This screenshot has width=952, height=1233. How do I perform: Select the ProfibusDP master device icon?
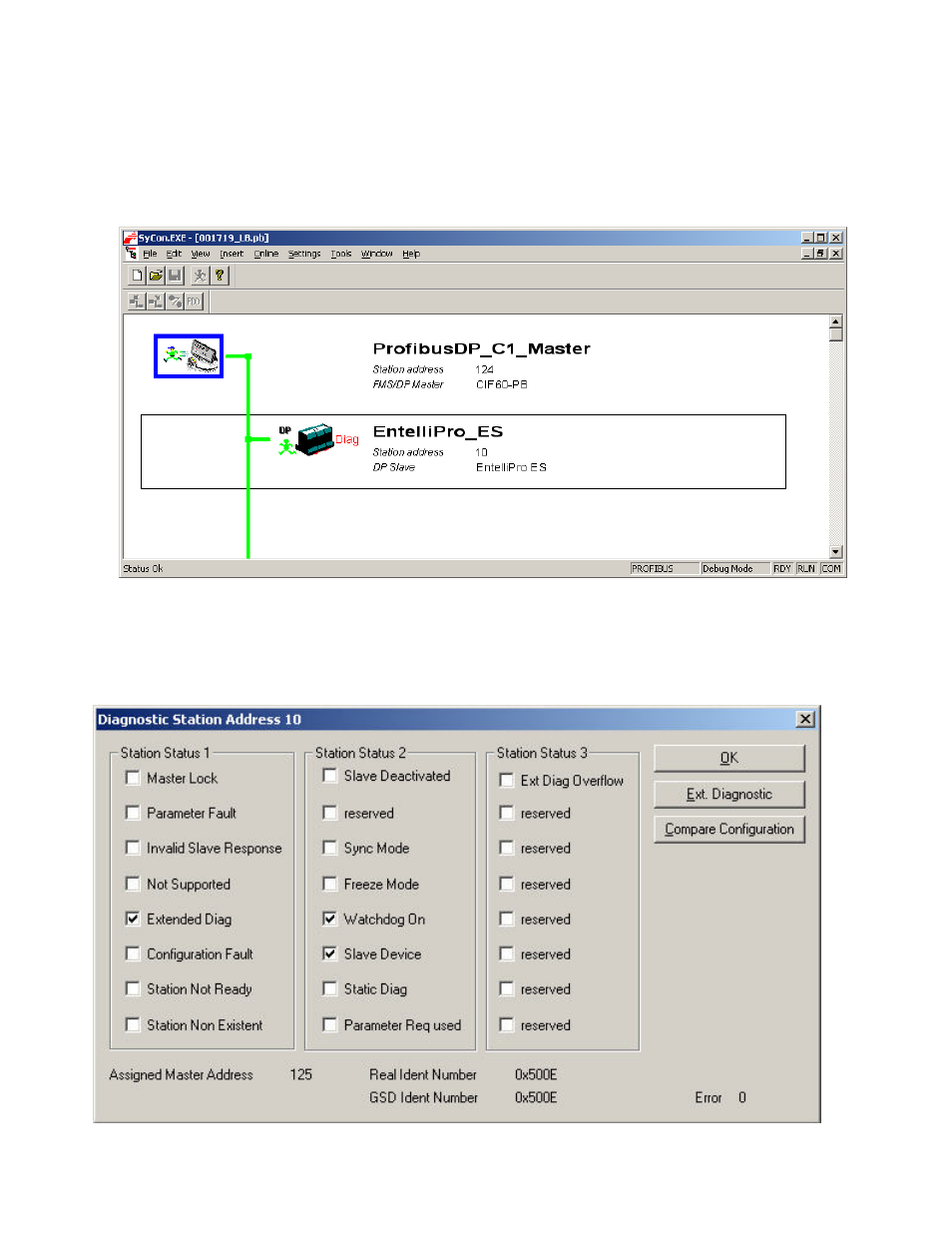189,356
